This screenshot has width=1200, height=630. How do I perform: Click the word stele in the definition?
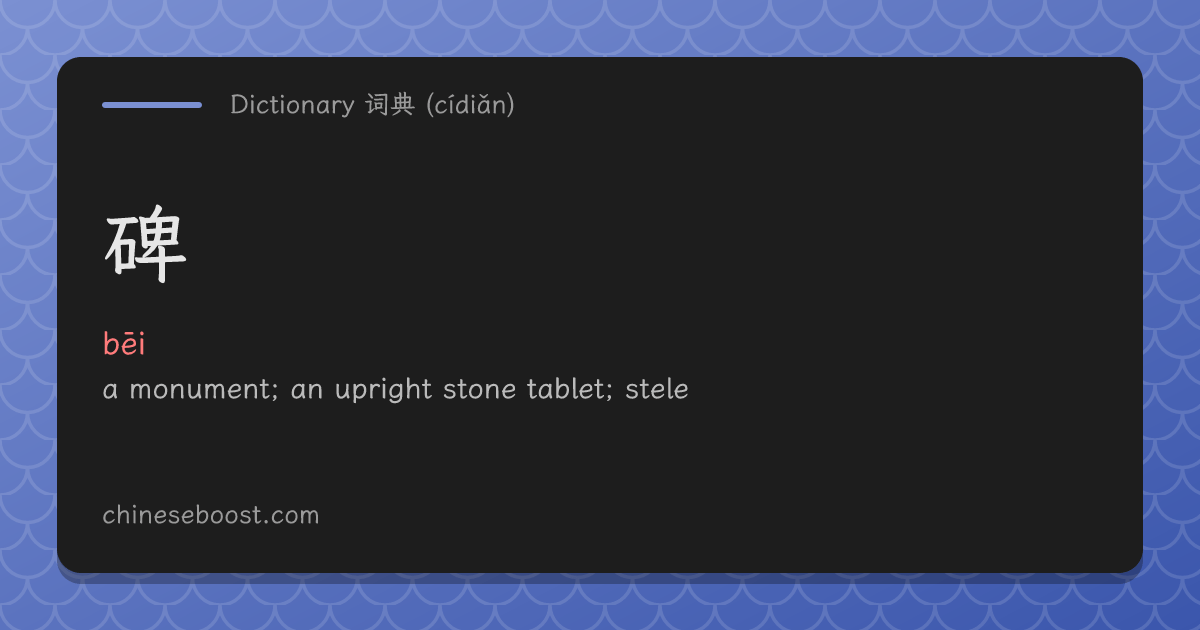[657, 389]
